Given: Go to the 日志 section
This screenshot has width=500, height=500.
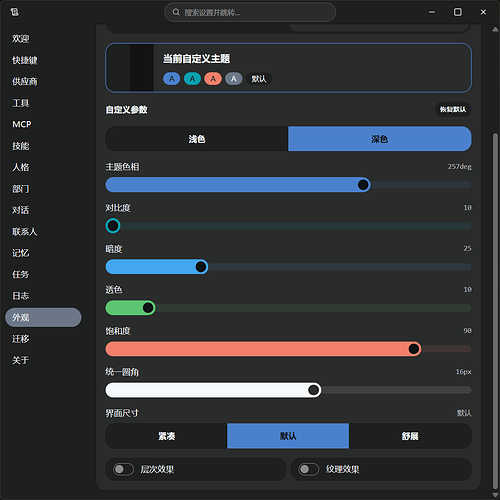Looking at the screenshot, I should point(21,296).
